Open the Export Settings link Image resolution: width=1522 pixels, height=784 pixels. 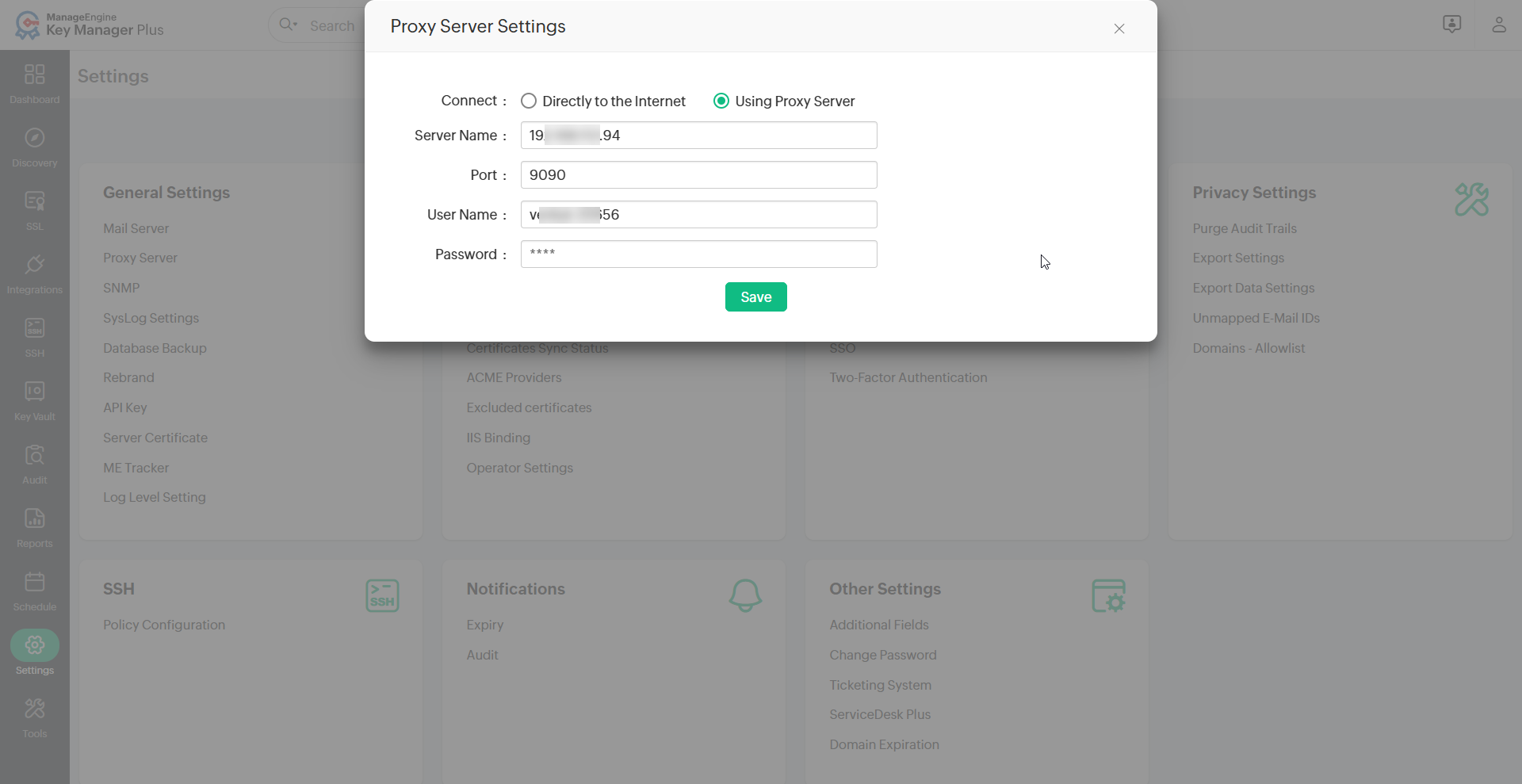tap(1237, 258)
